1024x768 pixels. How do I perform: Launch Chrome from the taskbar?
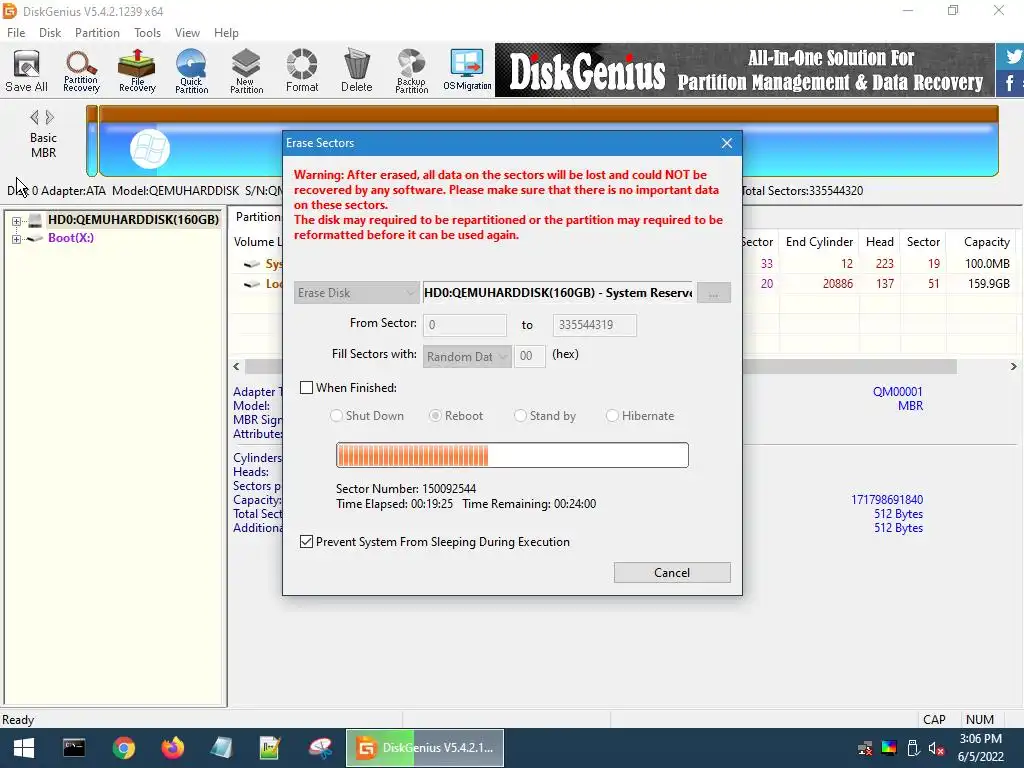pyautogui.click(x=123, y=748)
